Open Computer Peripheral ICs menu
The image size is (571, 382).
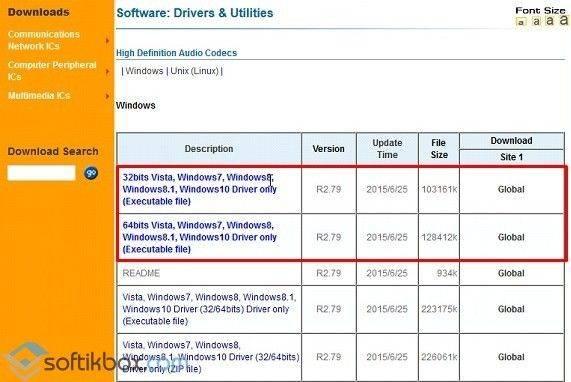pos(52,71)
